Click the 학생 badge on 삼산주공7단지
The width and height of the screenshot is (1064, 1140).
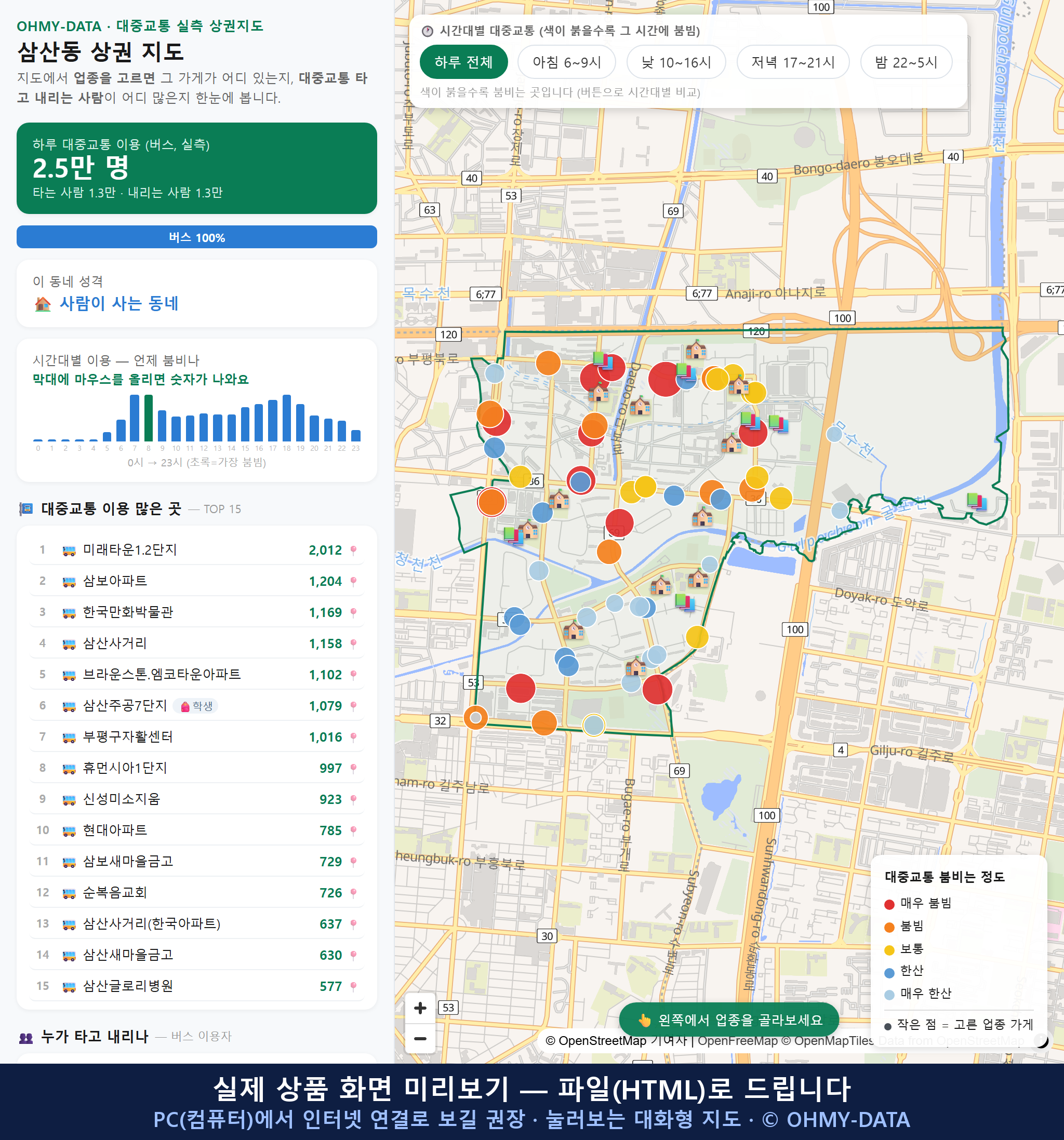196,706
